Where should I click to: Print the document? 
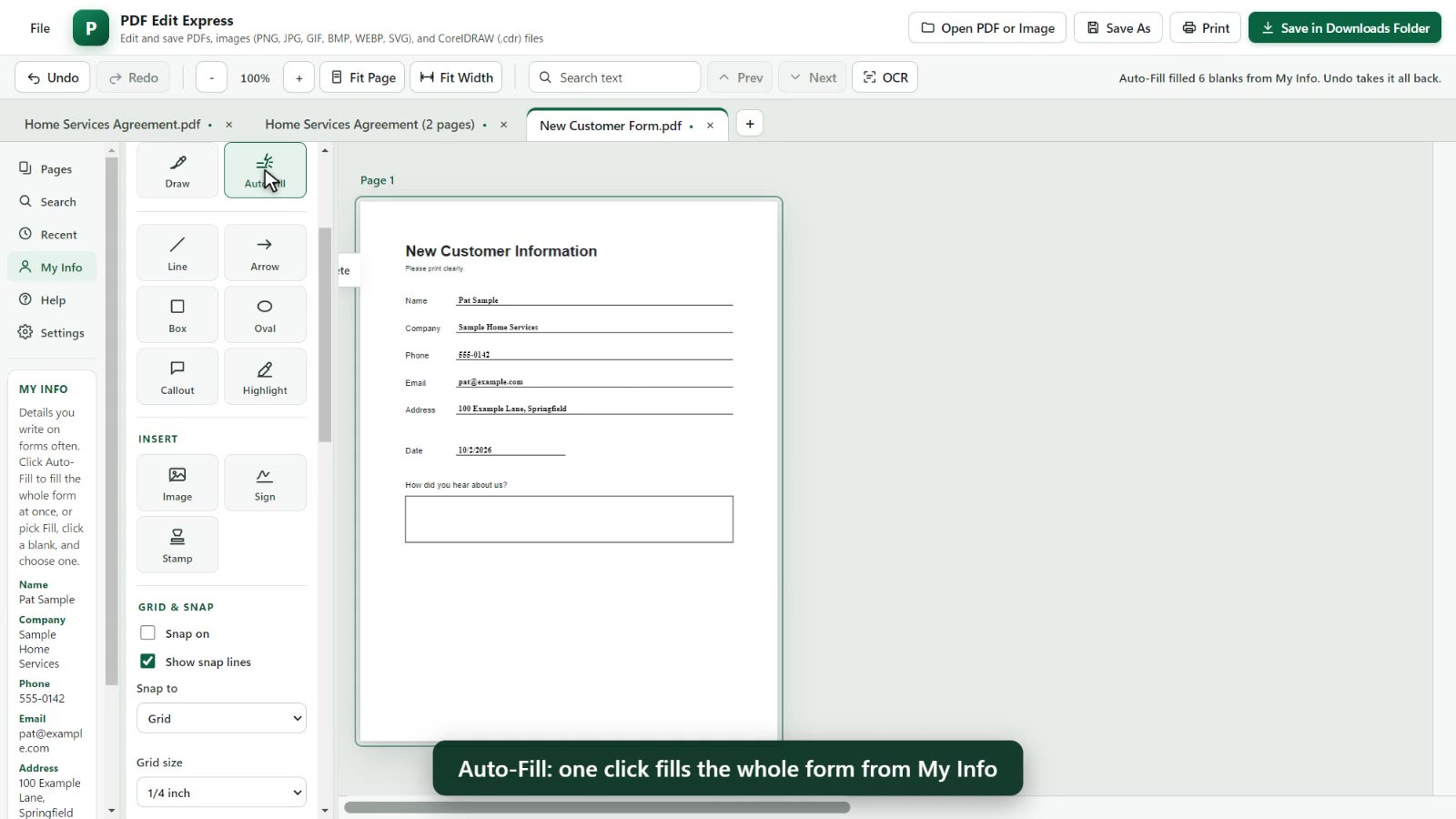tap(1206, 27)
